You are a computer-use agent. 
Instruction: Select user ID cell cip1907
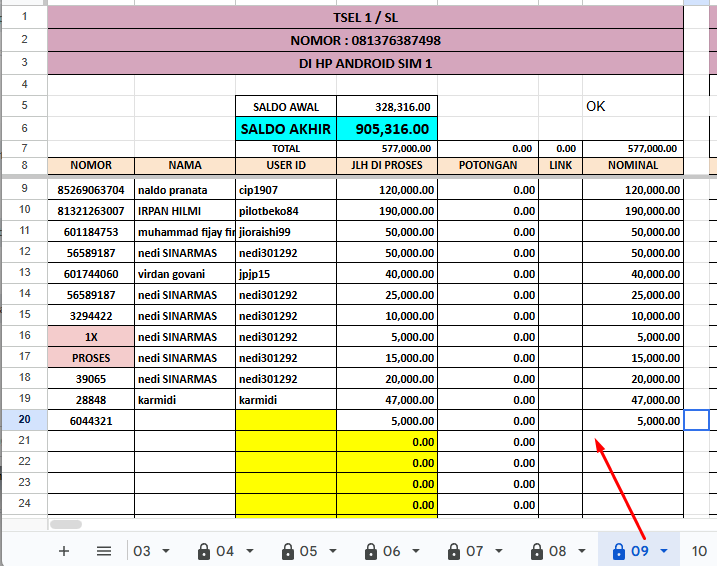click(286, 190)
